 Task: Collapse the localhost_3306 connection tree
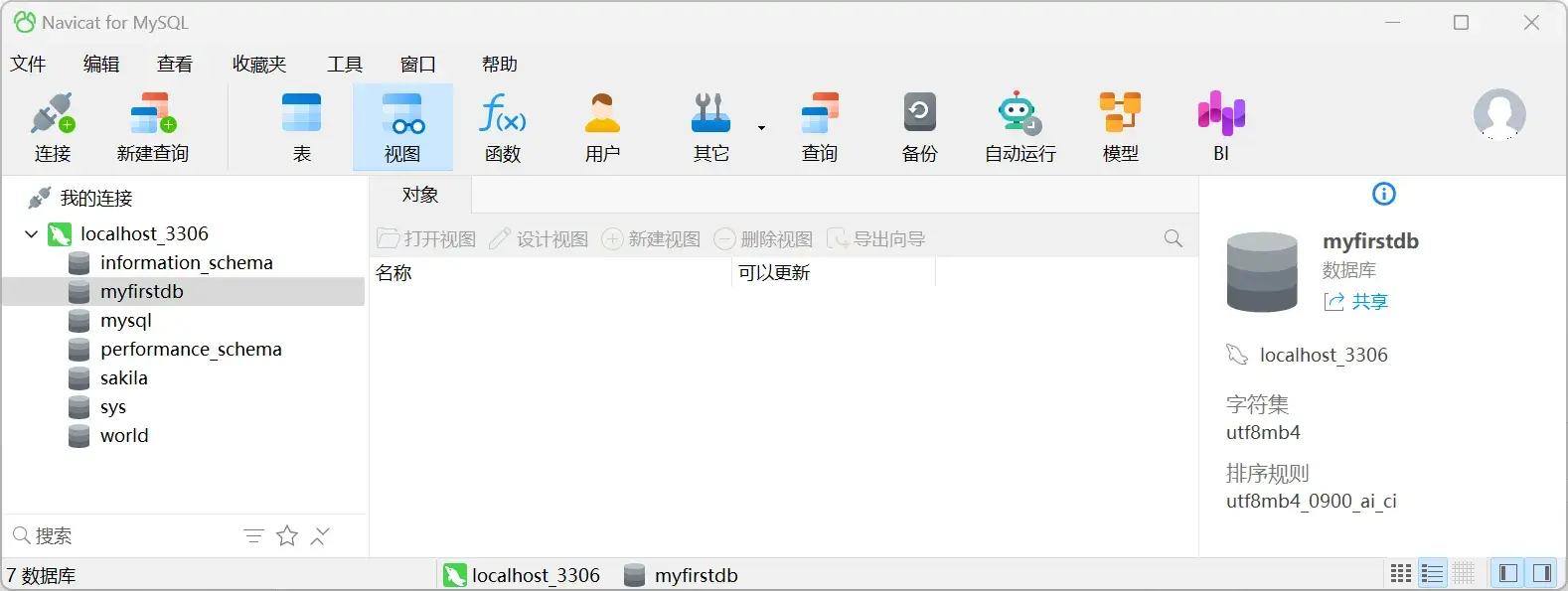pyautogui.click(x=31, y=234)
